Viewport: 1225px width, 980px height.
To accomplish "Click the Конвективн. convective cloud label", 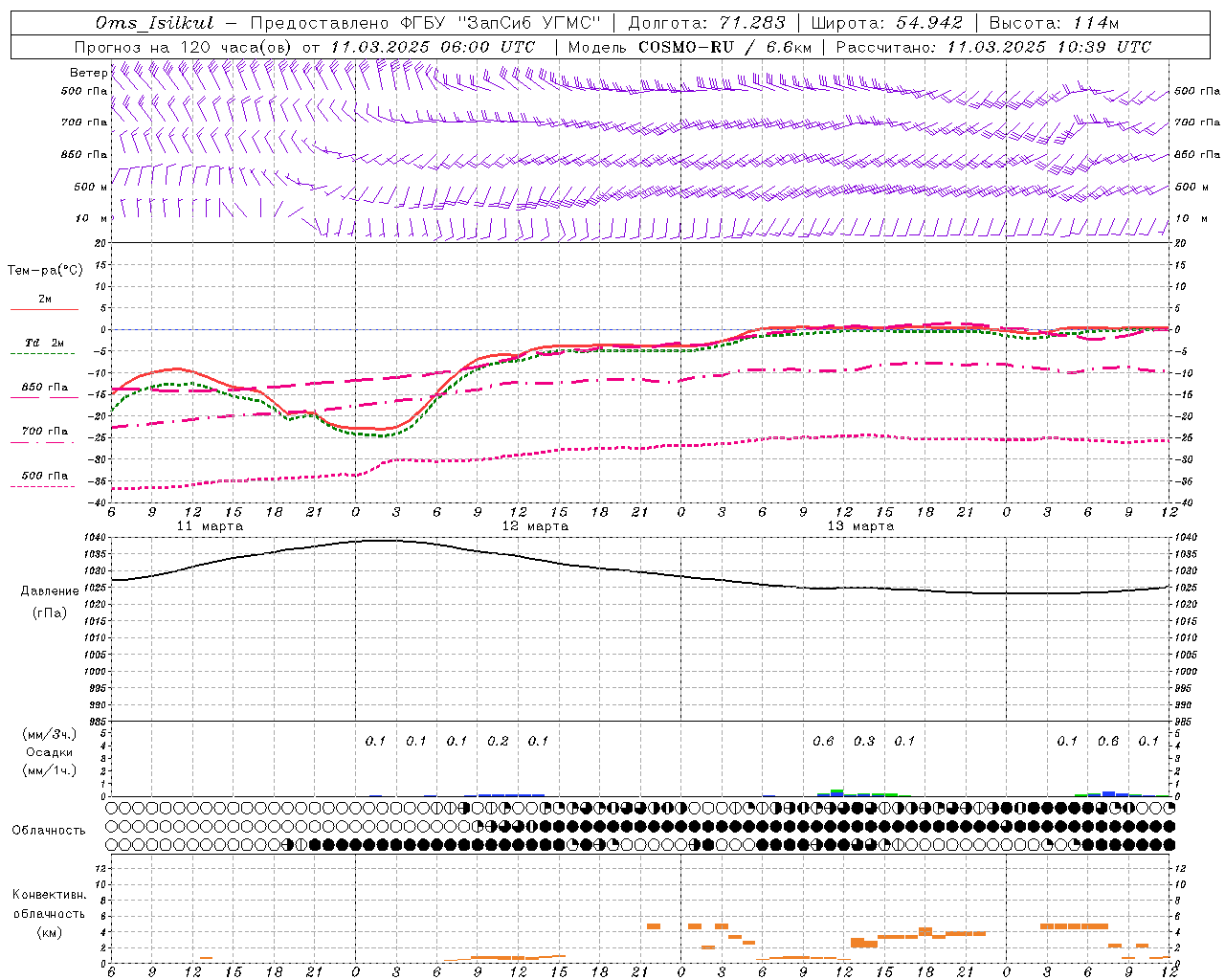I will pos(49,895).
